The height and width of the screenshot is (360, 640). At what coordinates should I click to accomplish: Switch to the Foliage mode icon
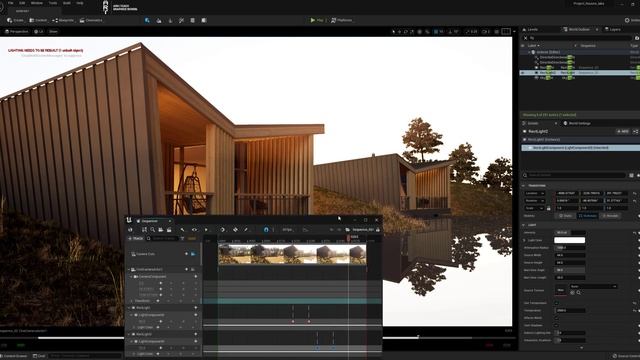170,20
